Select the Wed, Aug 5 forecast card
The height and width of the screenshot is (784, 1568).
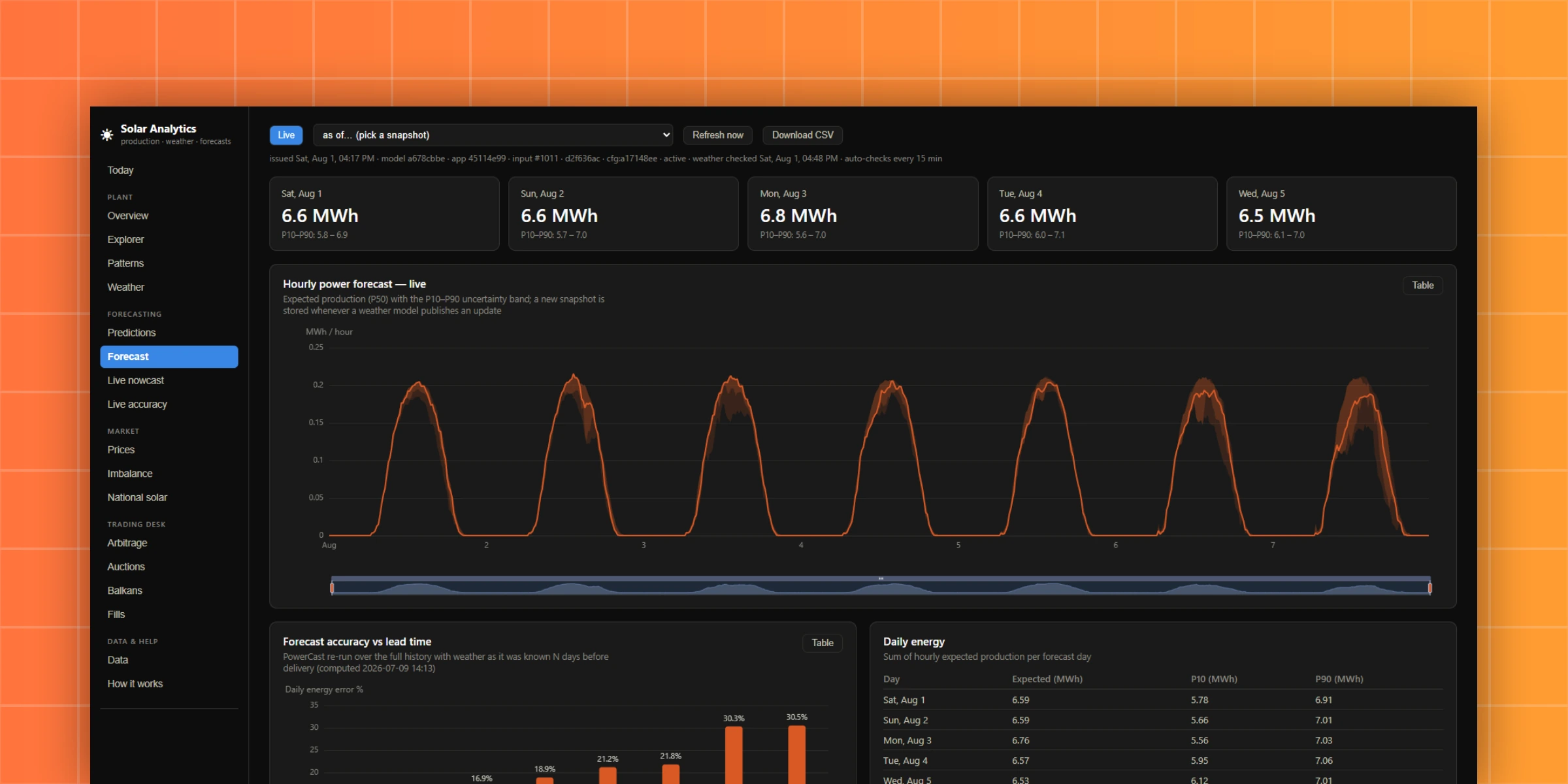(x=1341, y=214)
